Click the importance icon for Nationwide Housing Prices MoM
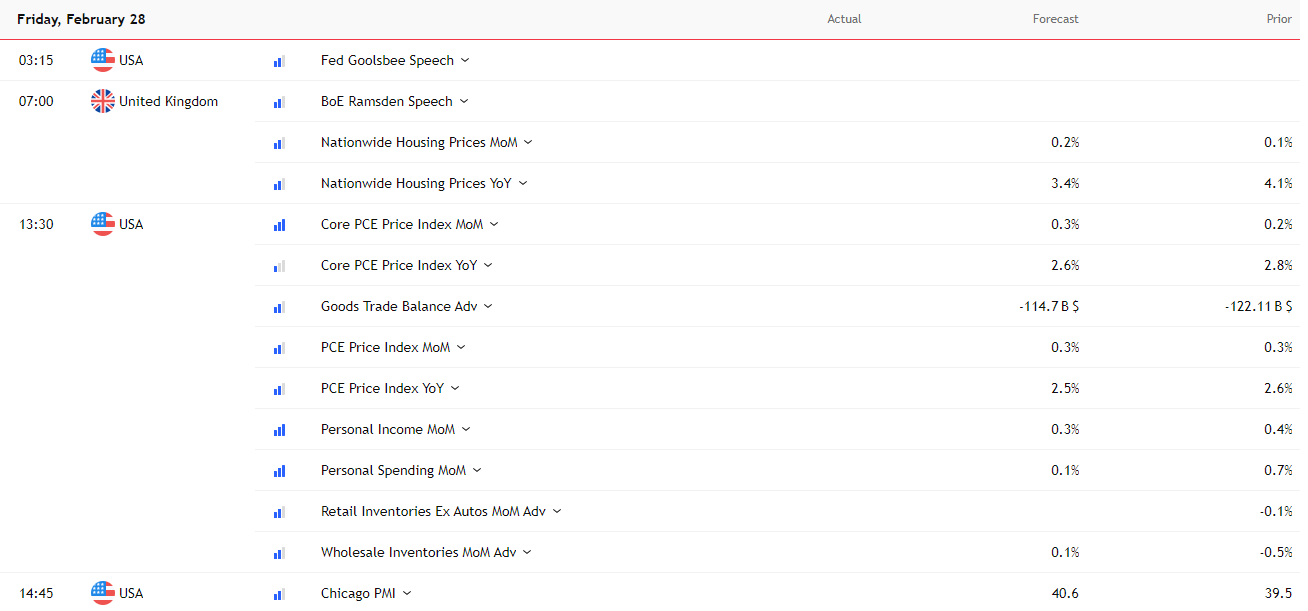This screenshot has width=1308, height=611. pyautogui.click(x=279, y=143)
